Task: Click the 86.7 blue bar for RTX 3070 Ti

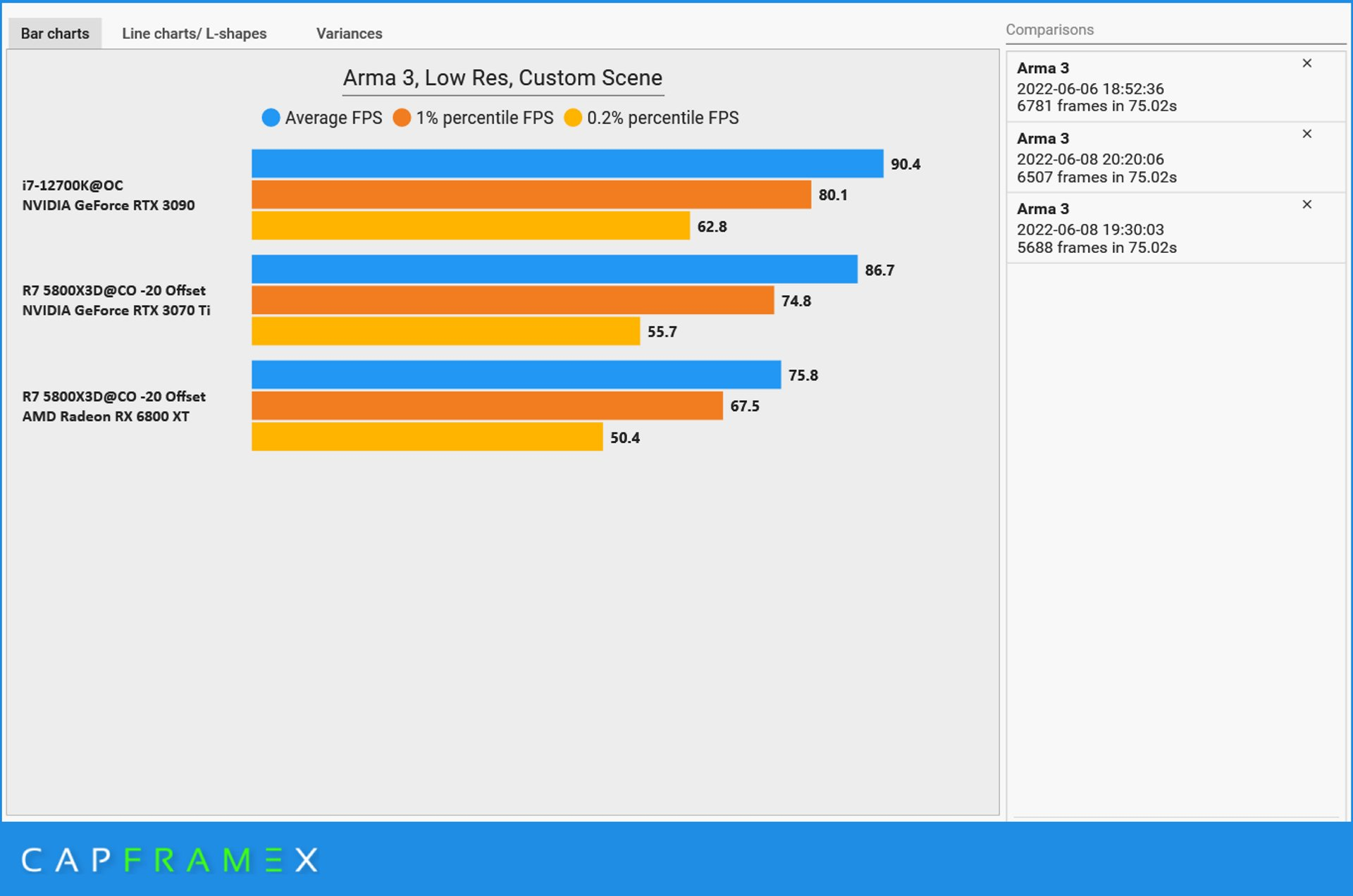Action: coord(554,269)
